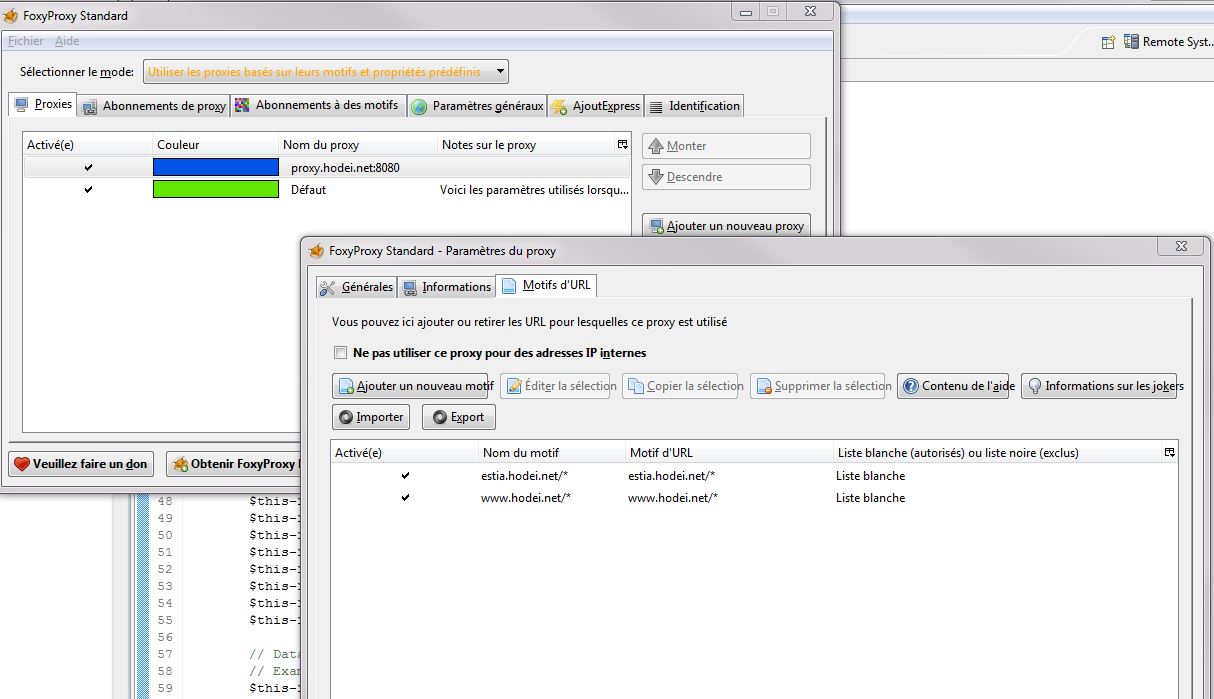Click the green color swatch of Défaut proxy
1214x699 pixels.
216,189
